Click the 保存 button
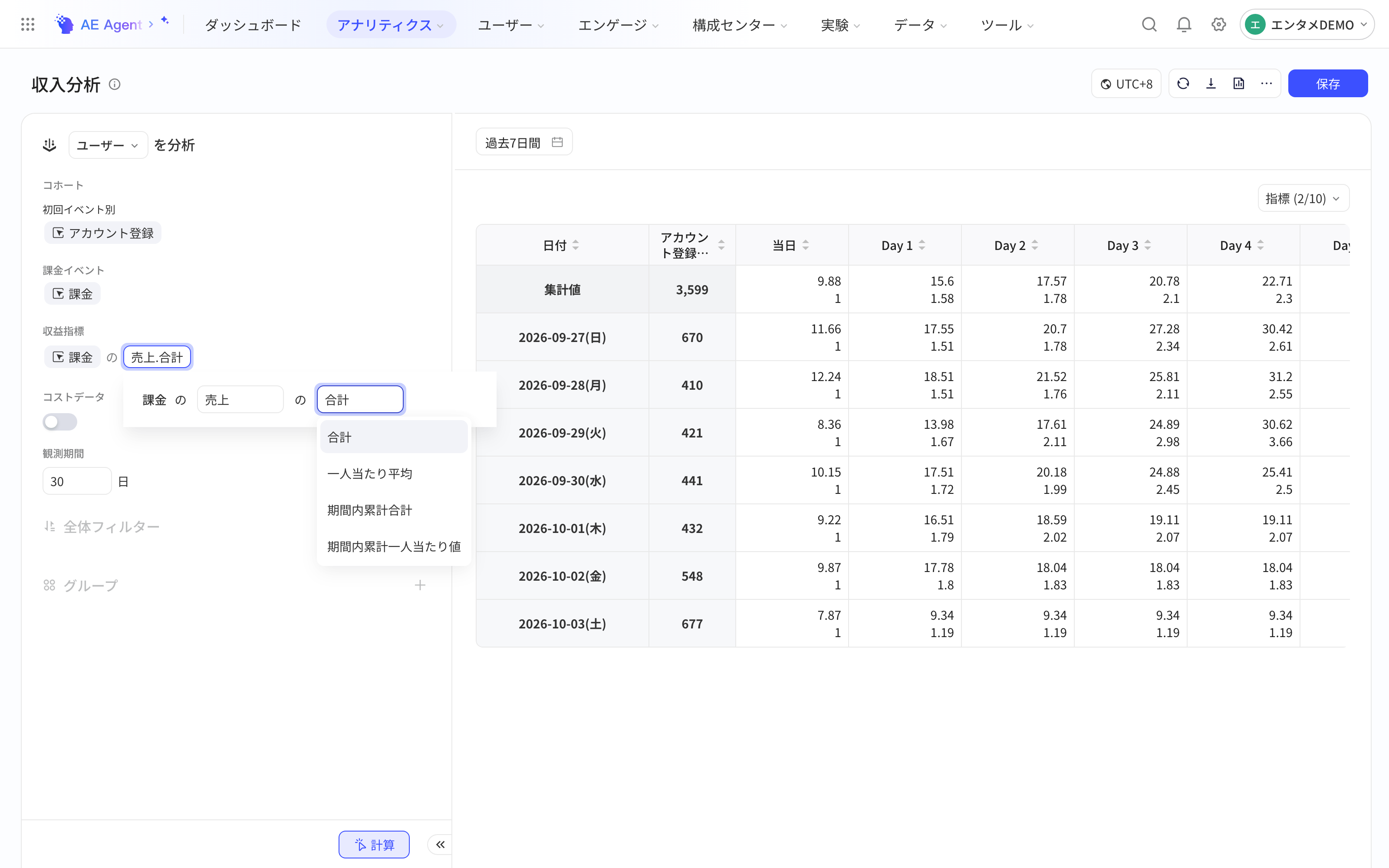Viewport: 1389px width, 868px height. [x=1328, y=84]
